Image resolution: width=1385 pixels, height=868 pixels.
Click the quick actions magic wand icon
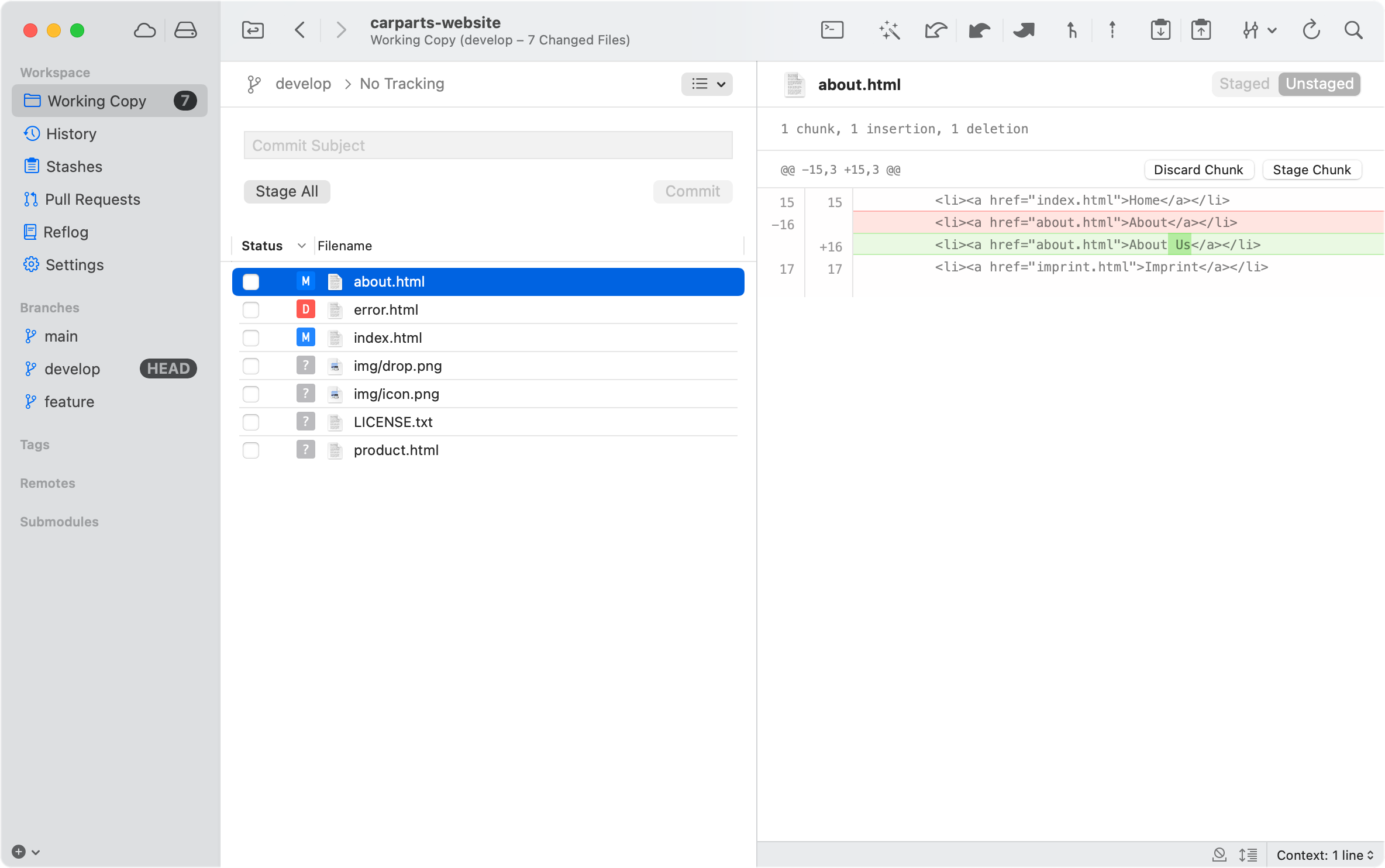click(889, 30)
